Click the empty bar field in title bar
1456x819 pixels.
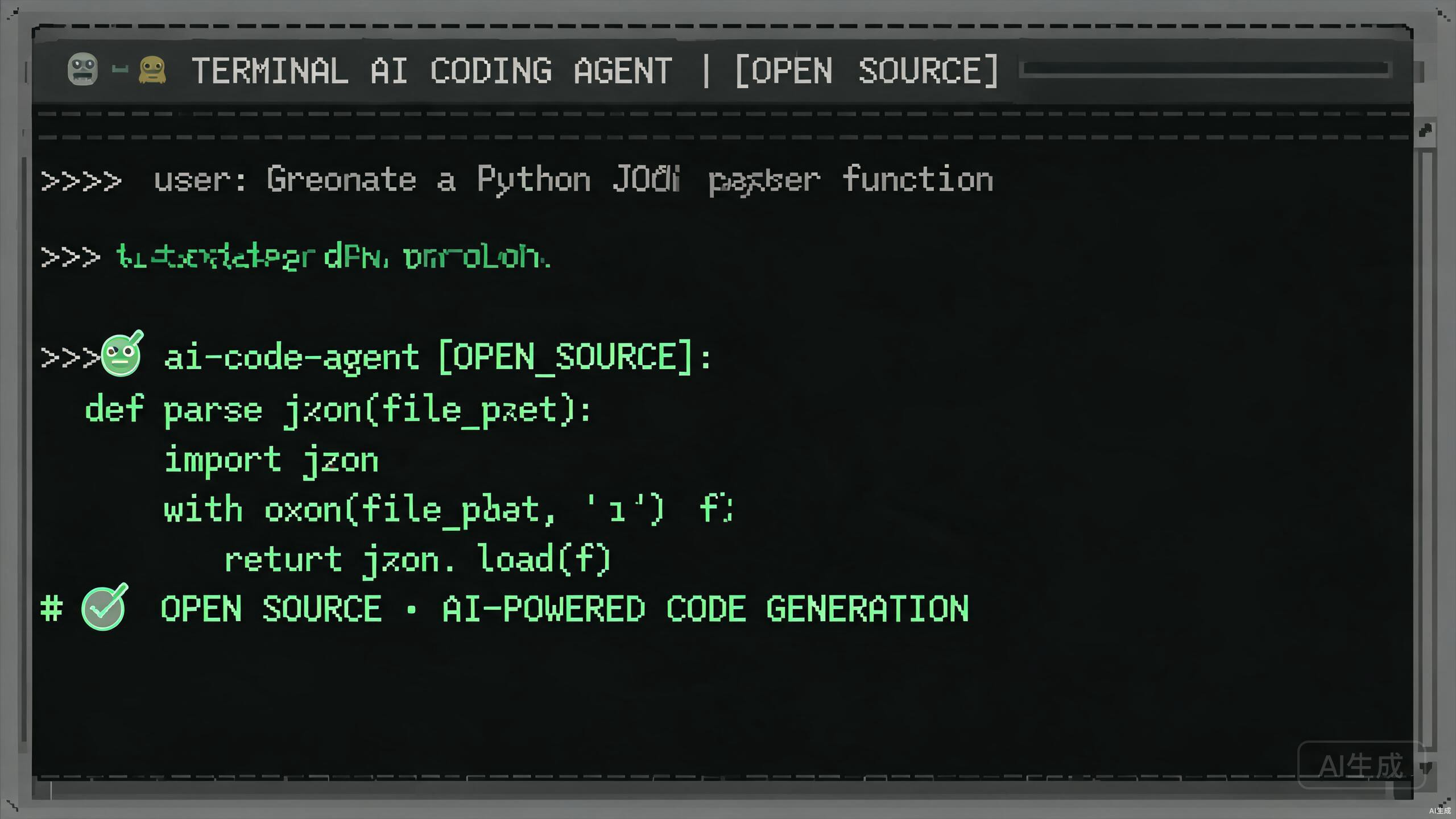point(1206,69)
